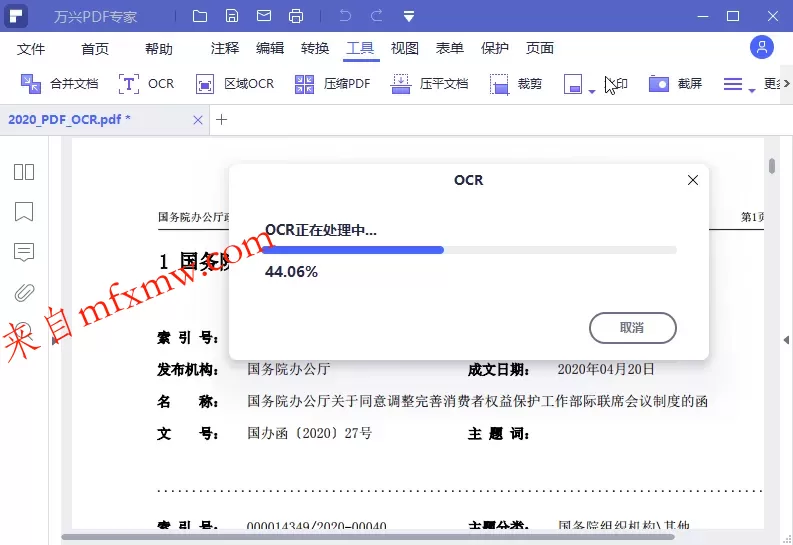Open comments panel in sidebar
Image resolution: width=793 pixels, height=545 pixels.
[24, 252]
